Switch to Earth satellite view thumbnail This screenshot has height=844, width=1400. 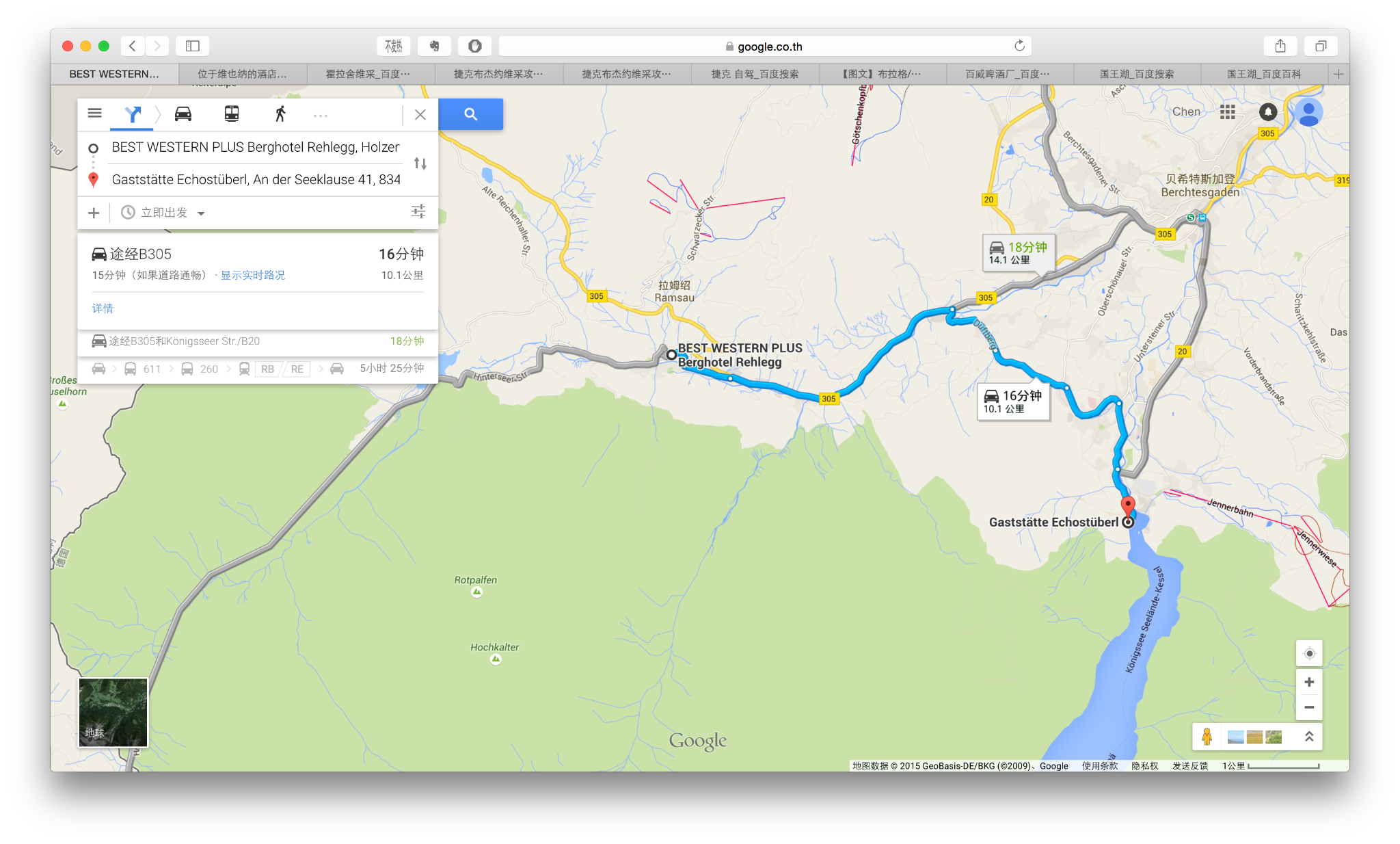coord(113,712)
